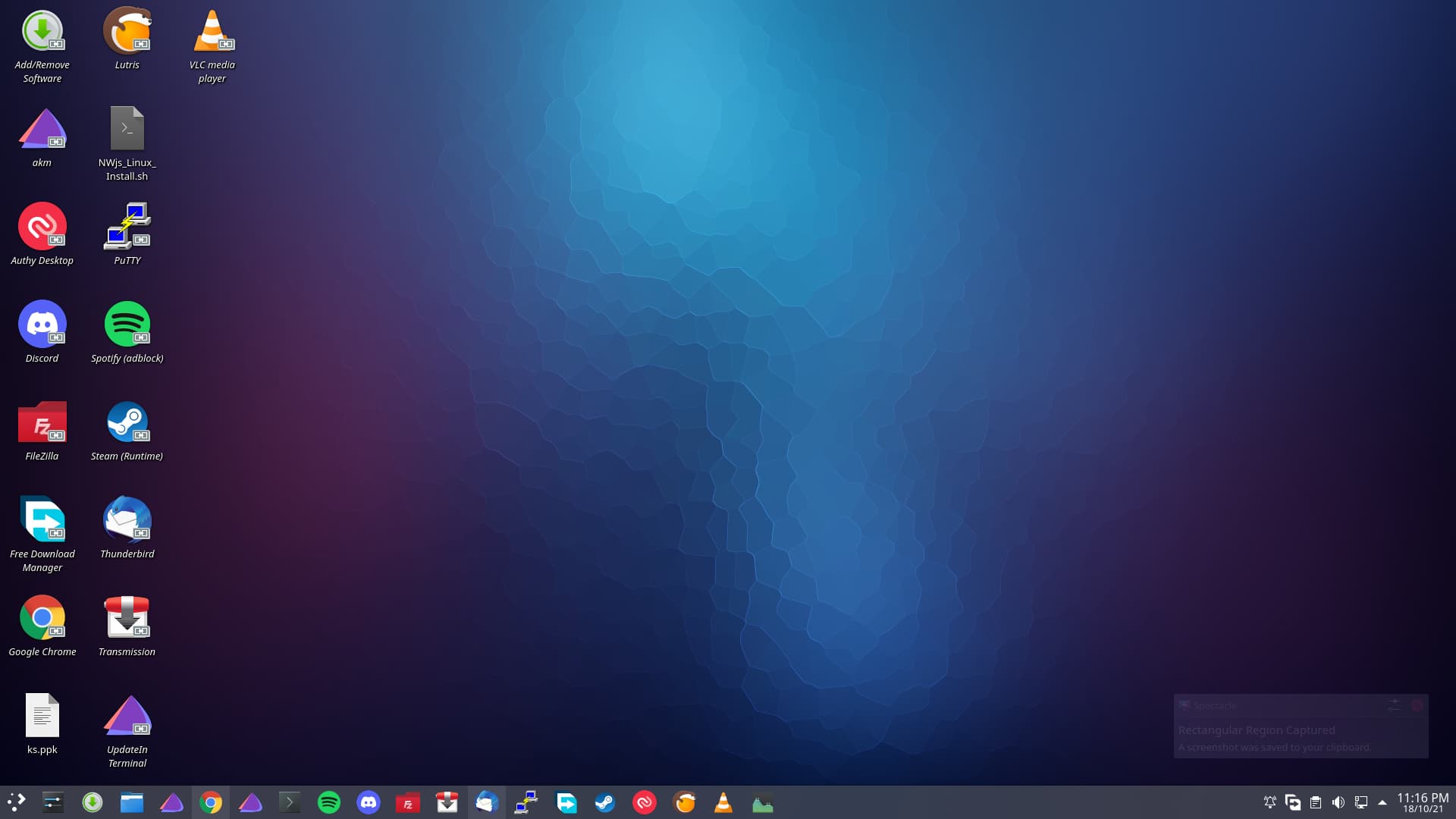This screenshot has width=1456, height=819.
Task: Click the Steam icon in taskbar
Action: (605, 802)
